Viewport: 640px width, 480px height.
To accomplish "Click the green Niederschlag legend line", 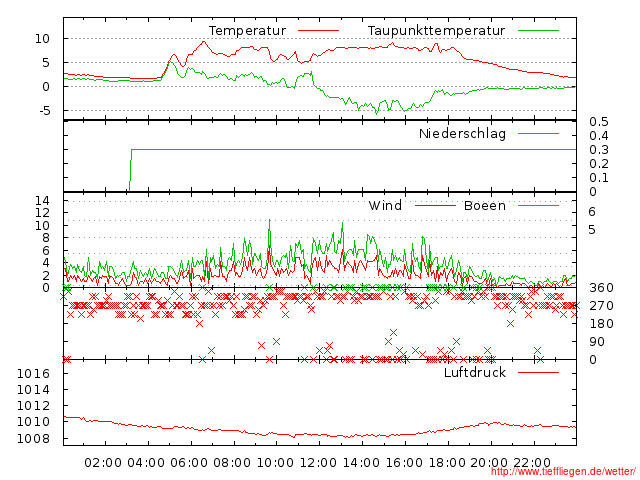I will point(538,133).
